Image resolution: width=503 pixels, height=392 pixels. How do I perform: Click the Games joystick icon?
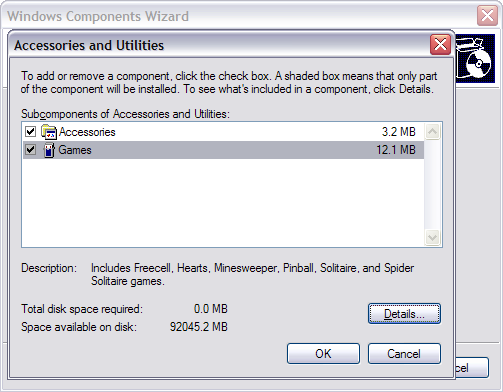click(x=49, y=150)
